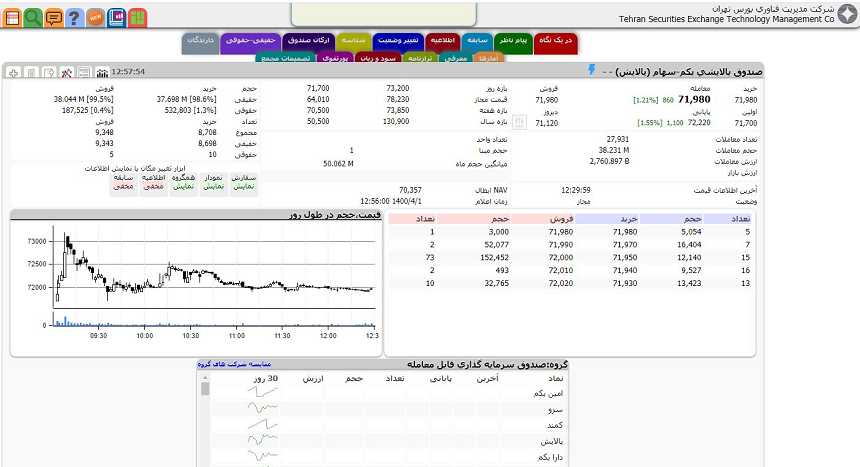Click the green magnifier search icon

coord(33,17)
